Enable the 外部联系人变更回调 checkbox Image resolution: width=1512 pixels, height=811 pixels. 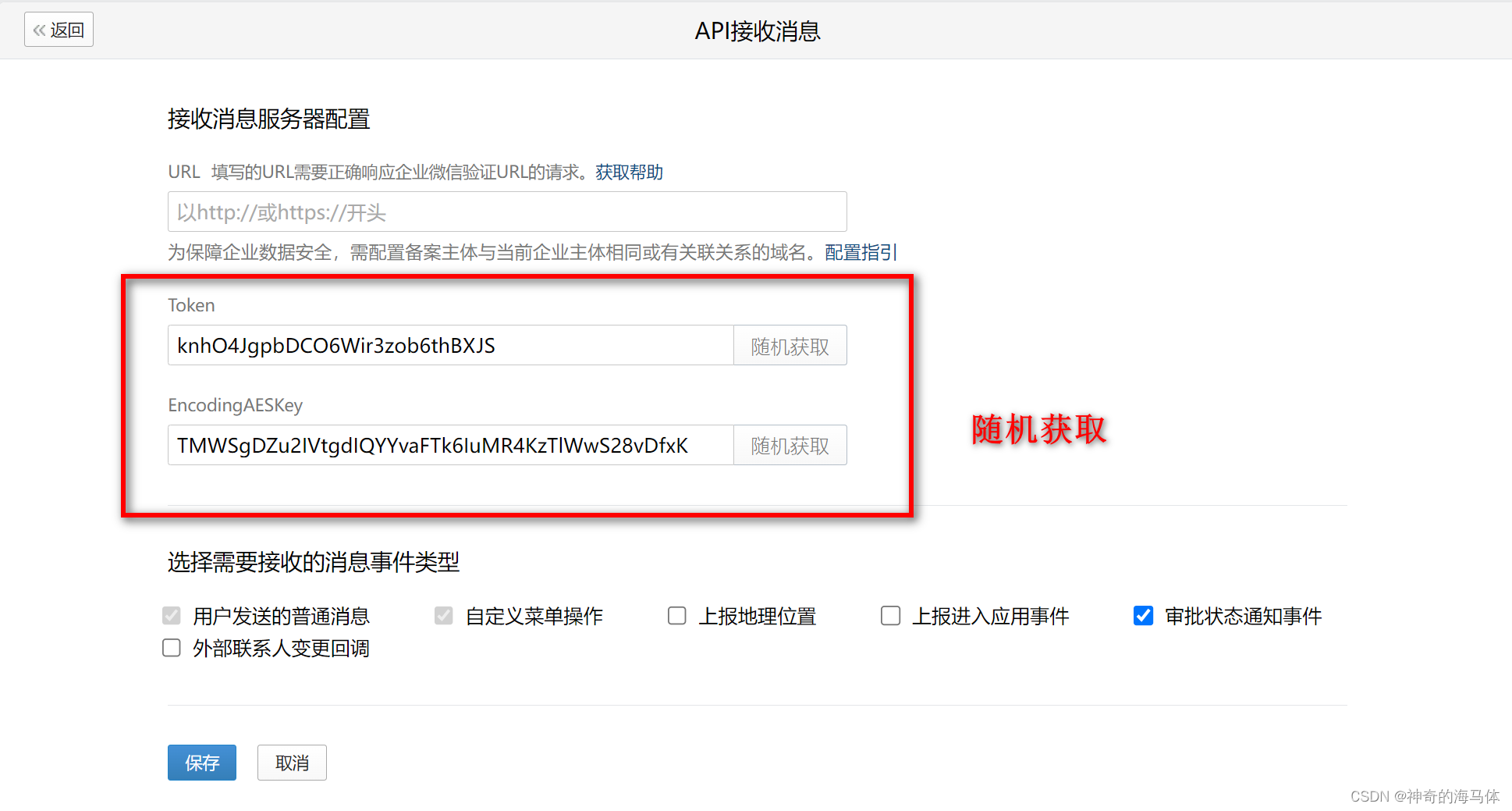tap(171, 647)
